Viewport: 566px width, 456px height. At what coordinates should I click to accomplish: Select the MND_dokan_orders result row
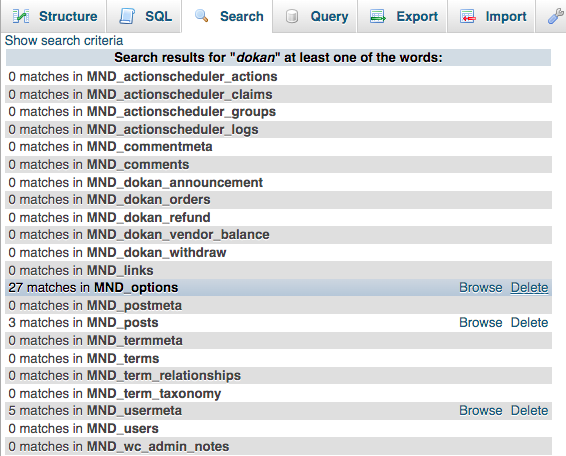[x=278, y=200]
